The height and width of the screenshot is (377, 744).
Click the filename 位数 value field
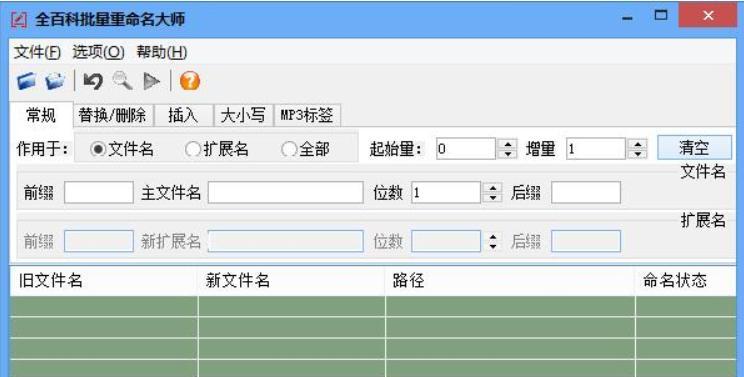446,193
